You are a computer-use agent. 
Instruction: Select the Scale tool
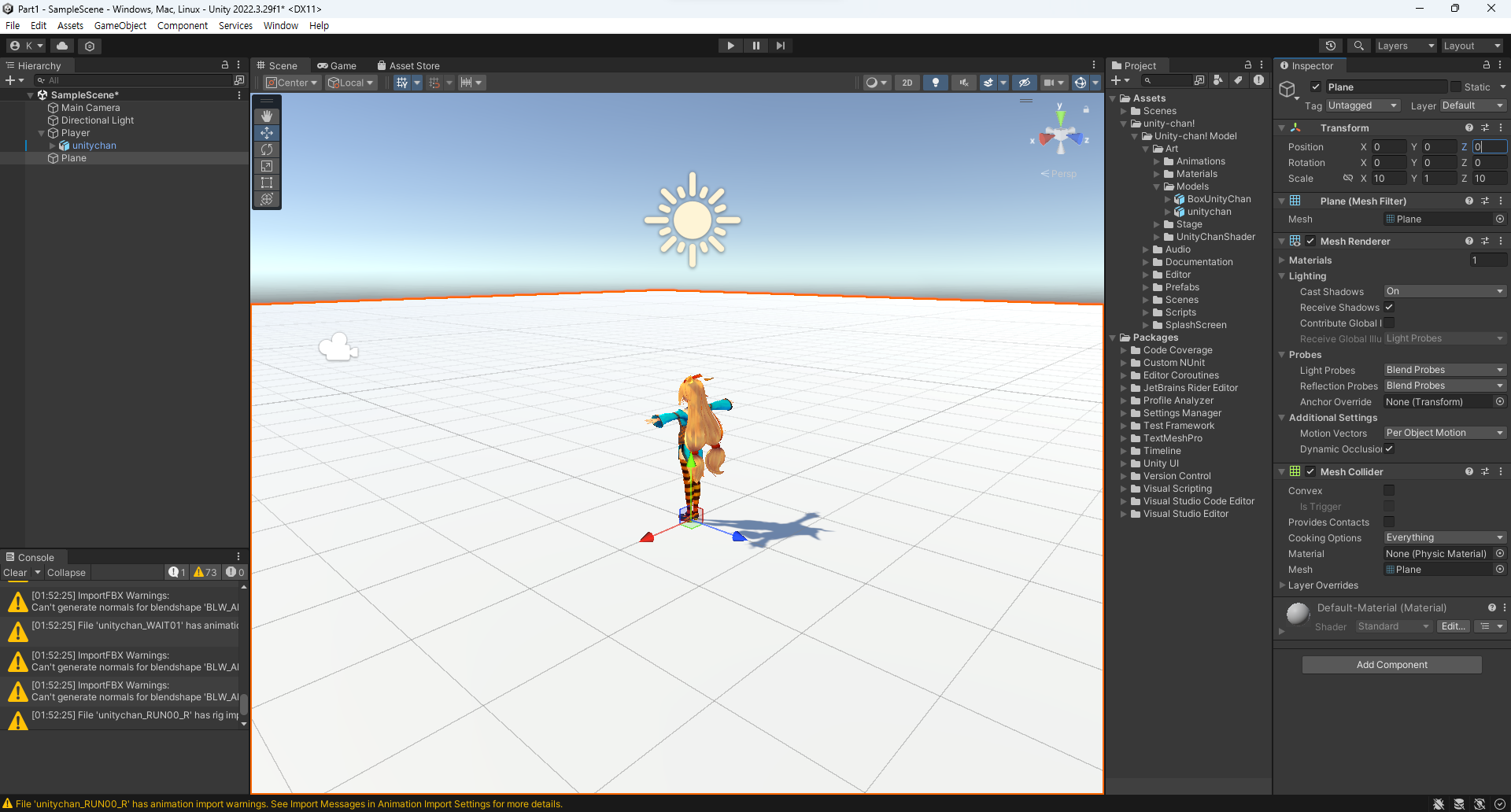(x=267, y=166)
